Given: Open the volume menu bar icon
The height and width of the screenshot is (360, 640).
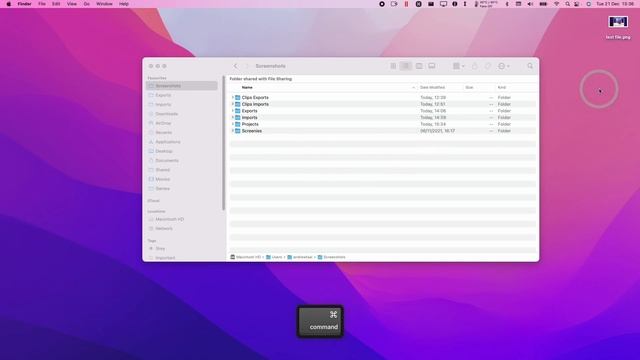Looking at the screenshot, I should tap(530, 4).
